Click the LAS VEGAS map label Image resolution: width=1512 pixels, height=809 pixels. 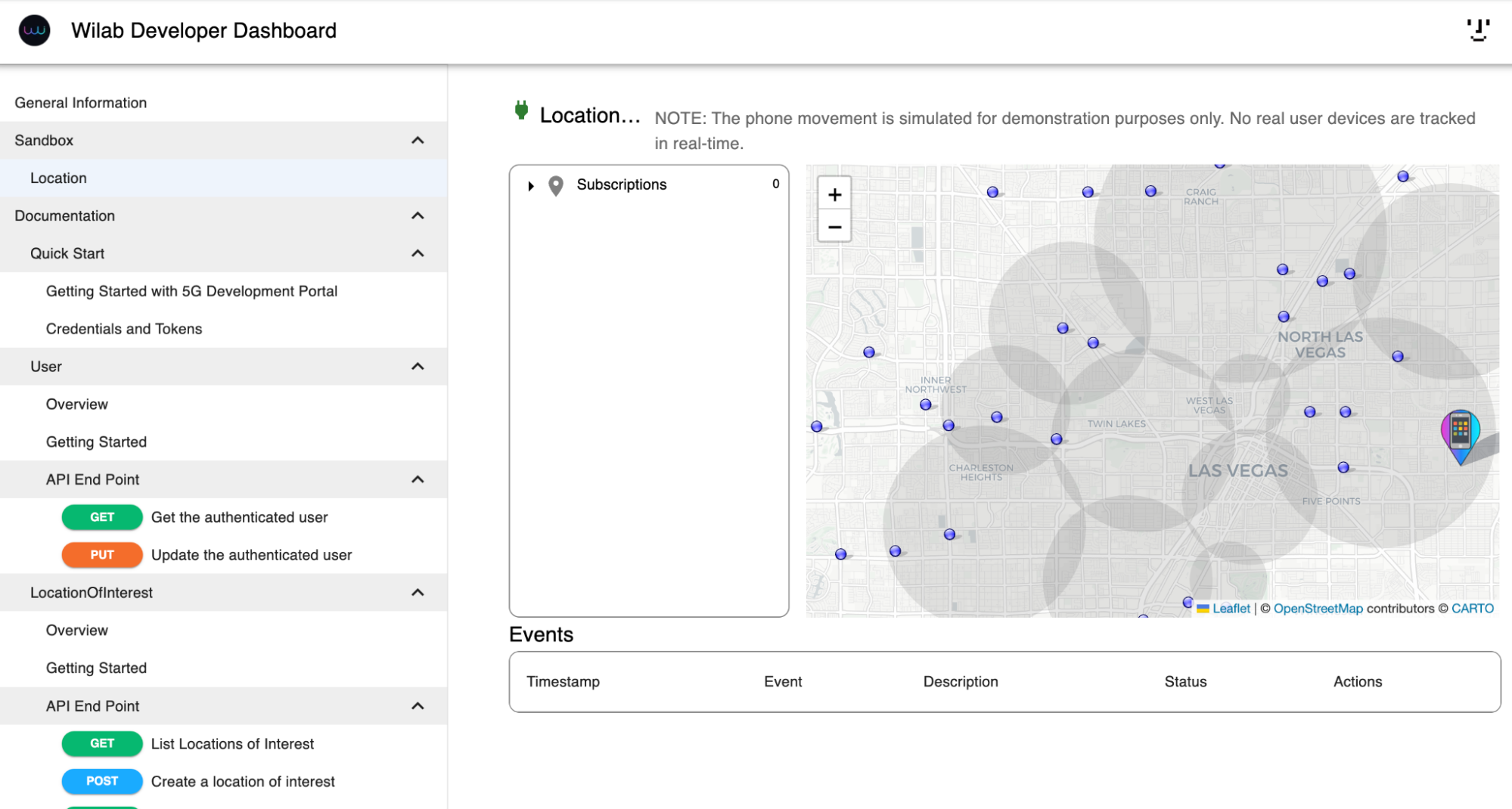(x=1237, y=471)
